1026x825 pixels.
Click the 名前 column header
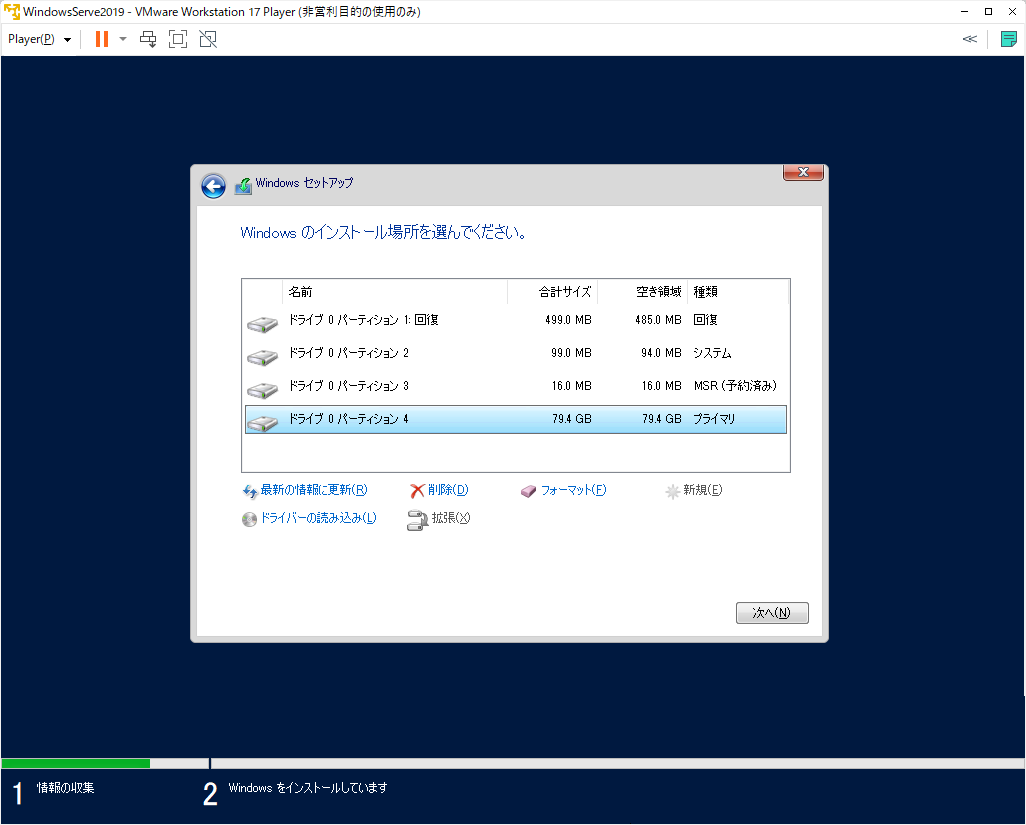pyautogui.click(x=395, y=292)
